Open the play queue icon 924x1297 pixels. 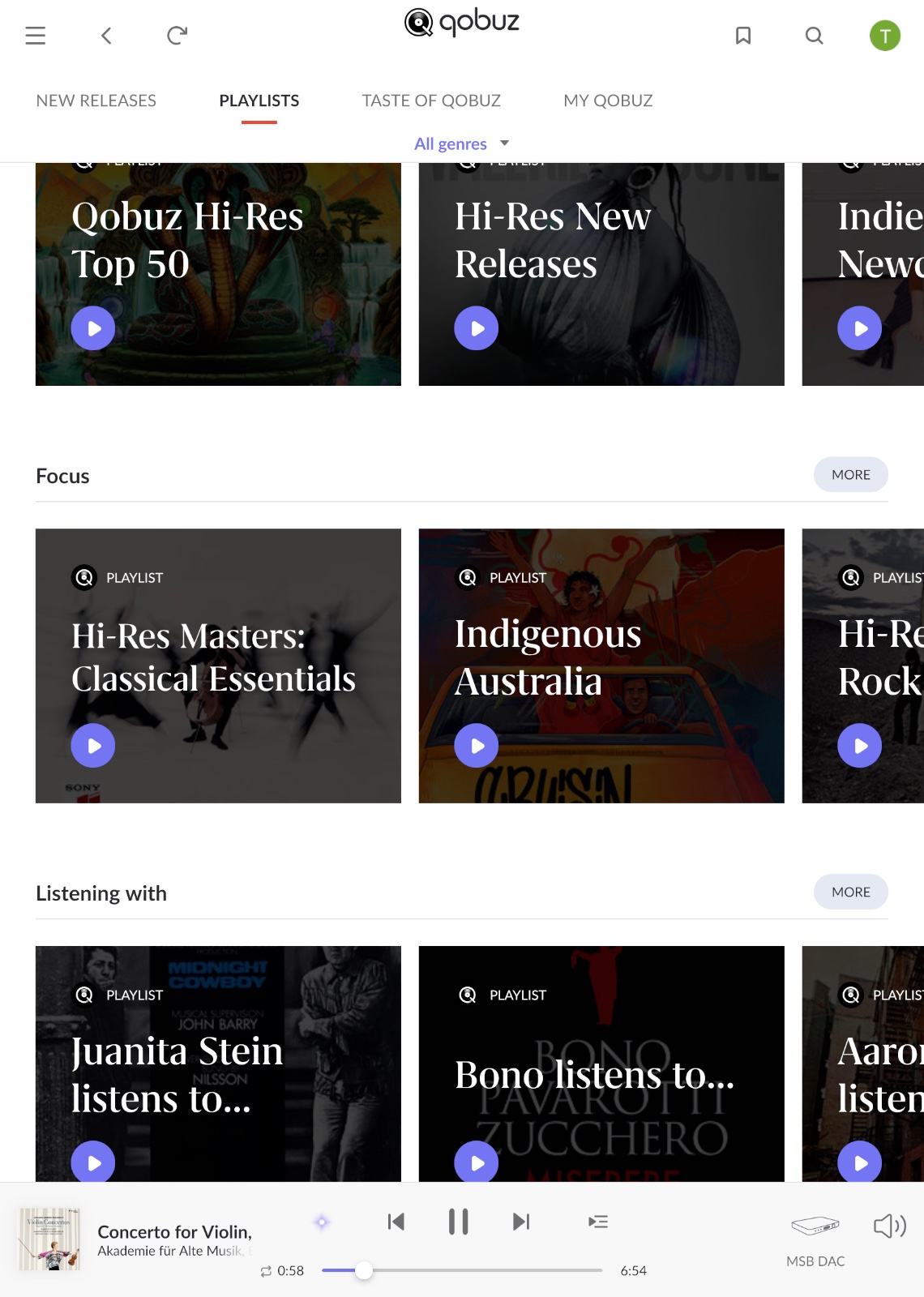(x=598, y=1222)
